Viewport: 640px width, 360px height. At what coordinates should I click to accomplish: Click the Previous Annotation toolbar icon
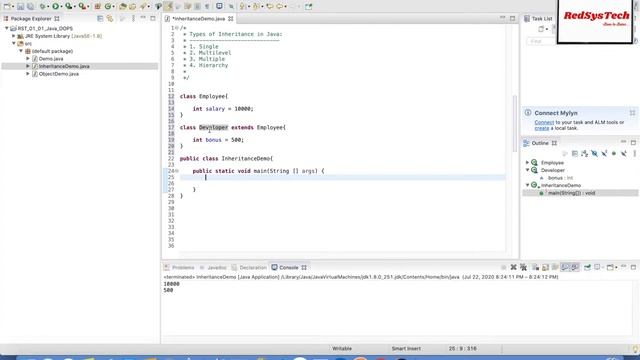pos(255,7)
